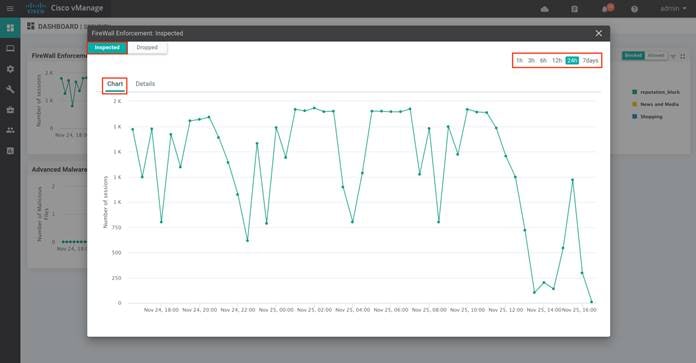
Task: Open the Administration people icon in the sidebar
Action: [x=10, y=130]
